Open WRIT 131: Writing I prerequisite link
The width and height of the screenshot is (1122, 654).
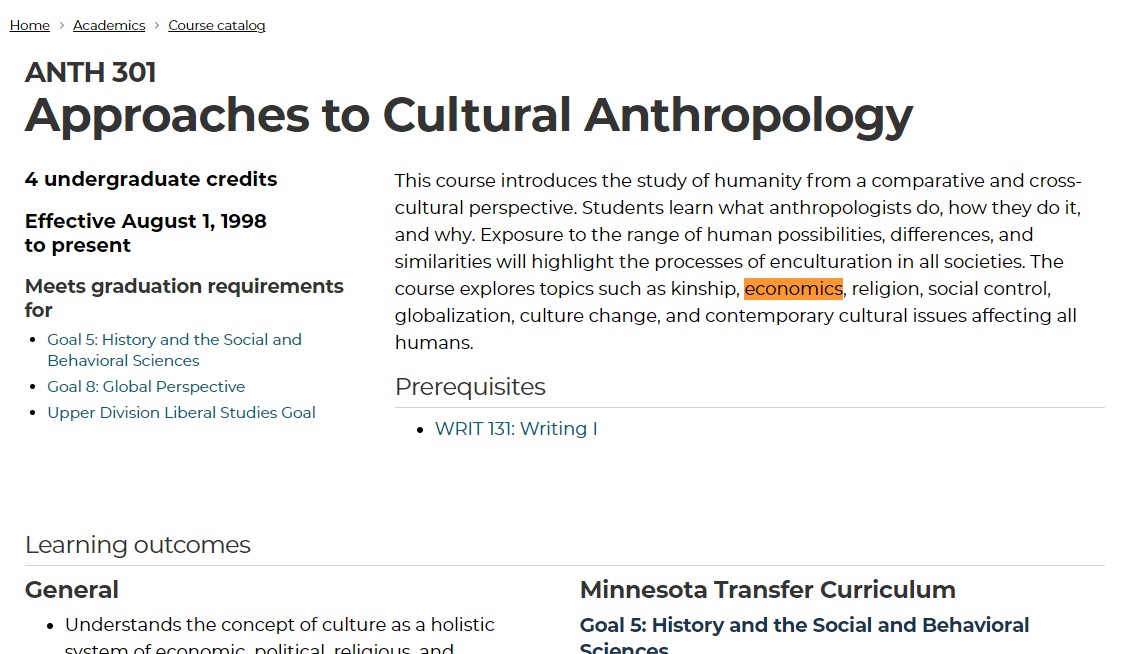point(516,428)
